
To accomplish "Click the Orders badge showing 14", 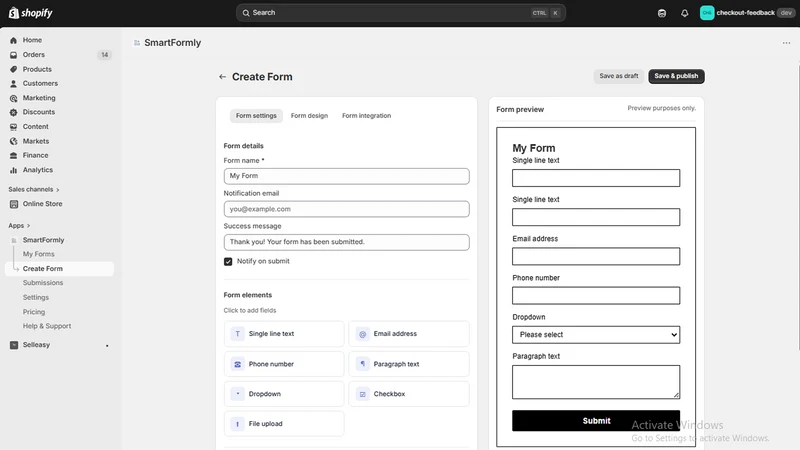I will [x=105, y=55].
